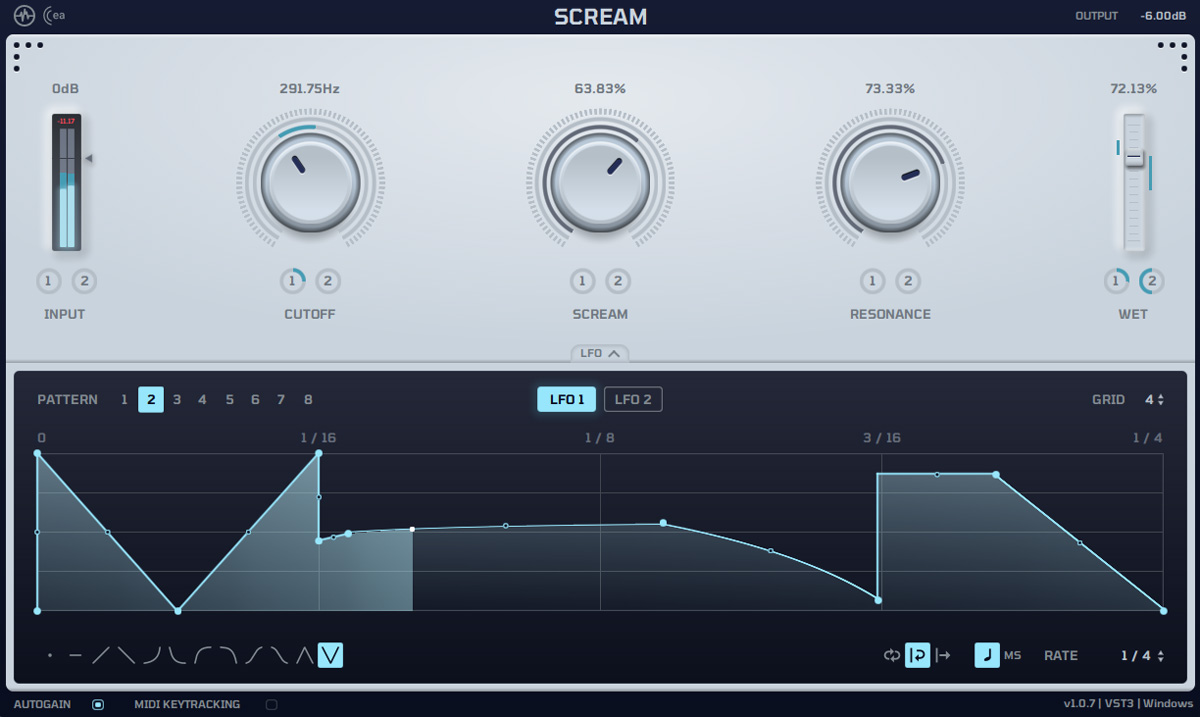Viewport: 1200px width, 717px height.
Task: Enable the loop playback mode icon
Action: 892,656
